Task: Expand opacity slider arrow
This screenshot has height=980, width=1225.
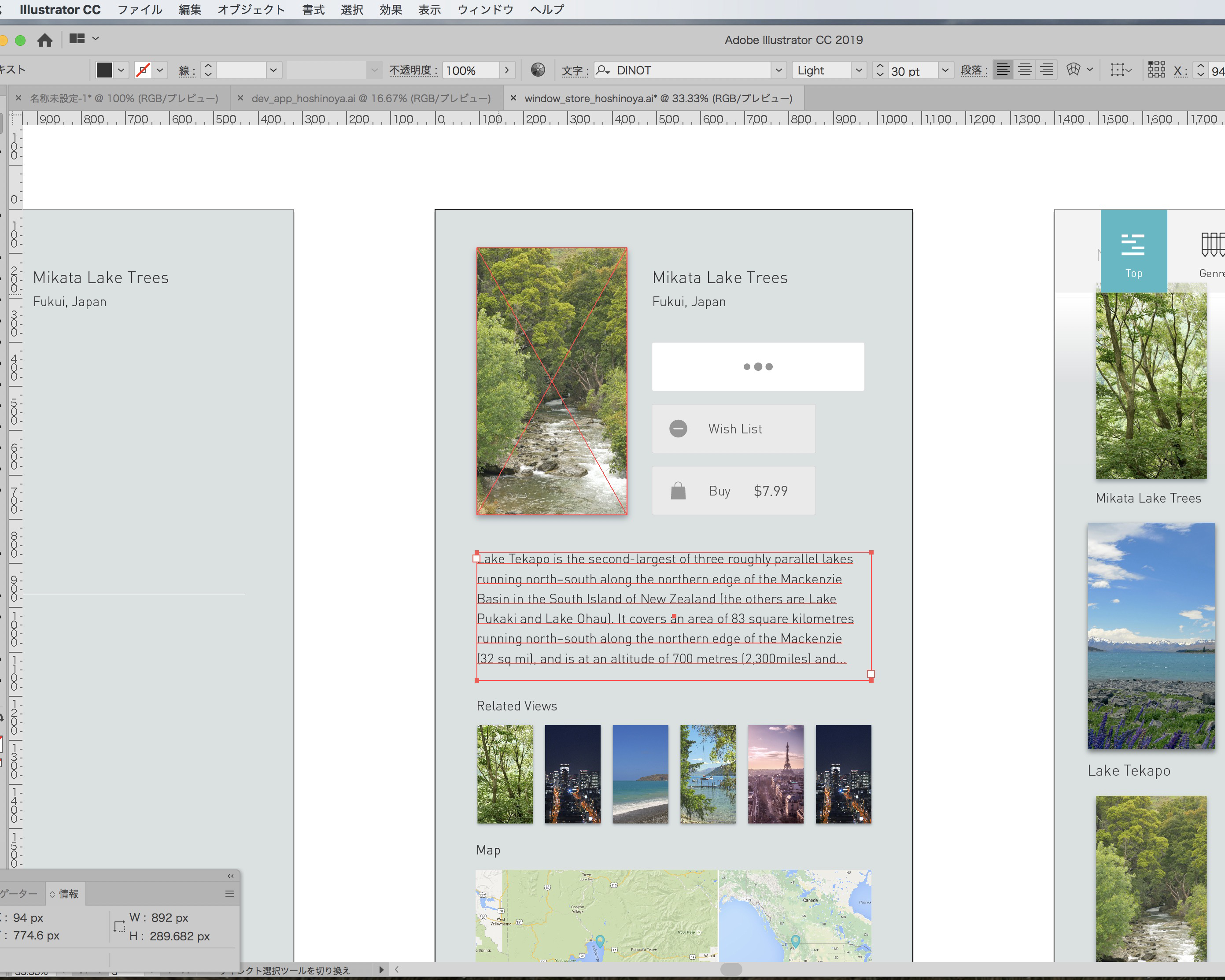Action: [507, 70]
